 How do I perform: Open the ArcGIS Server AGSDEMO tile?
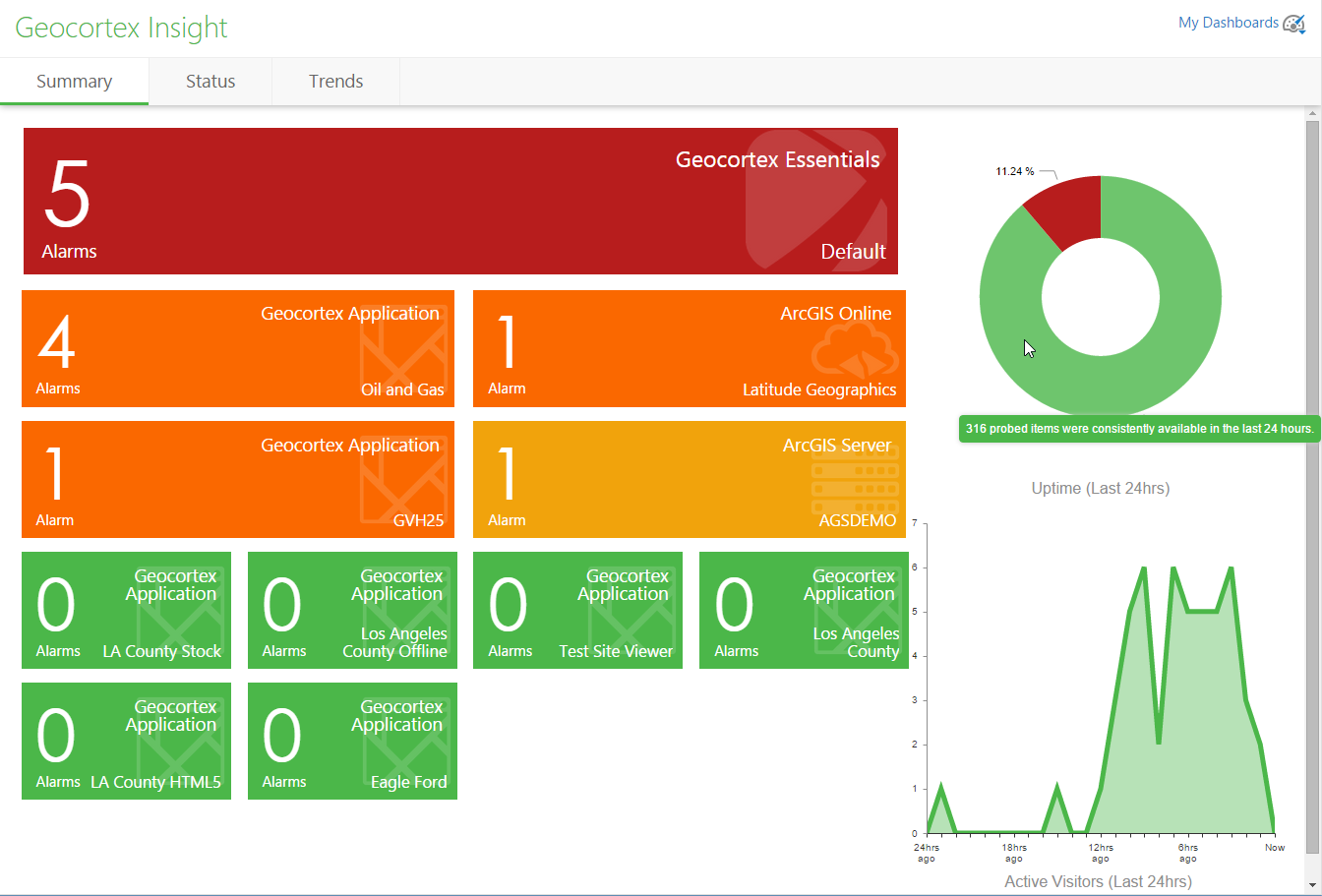point(690,479)
